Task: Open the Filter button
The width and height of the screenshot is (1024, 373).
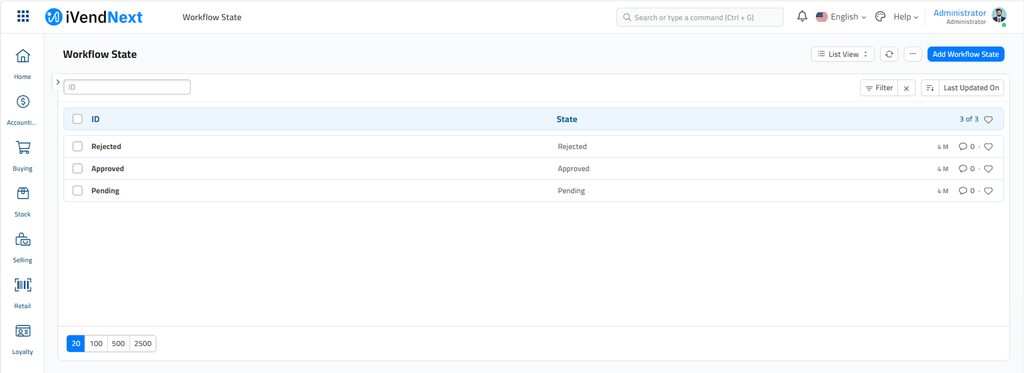Action: (879, 88)
